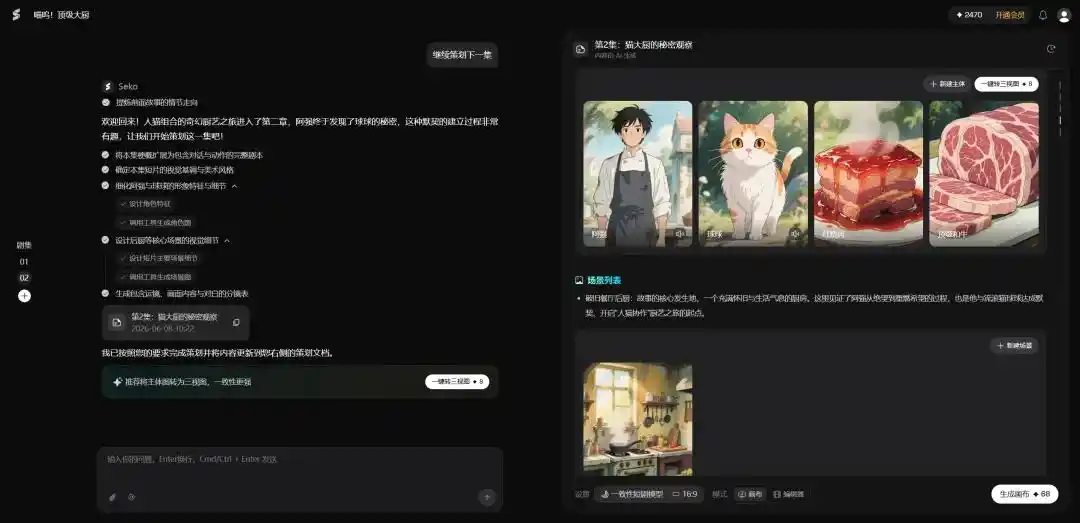Toggle the voice icon on the chef card
1080x523 pixels.
click(680, 234)
